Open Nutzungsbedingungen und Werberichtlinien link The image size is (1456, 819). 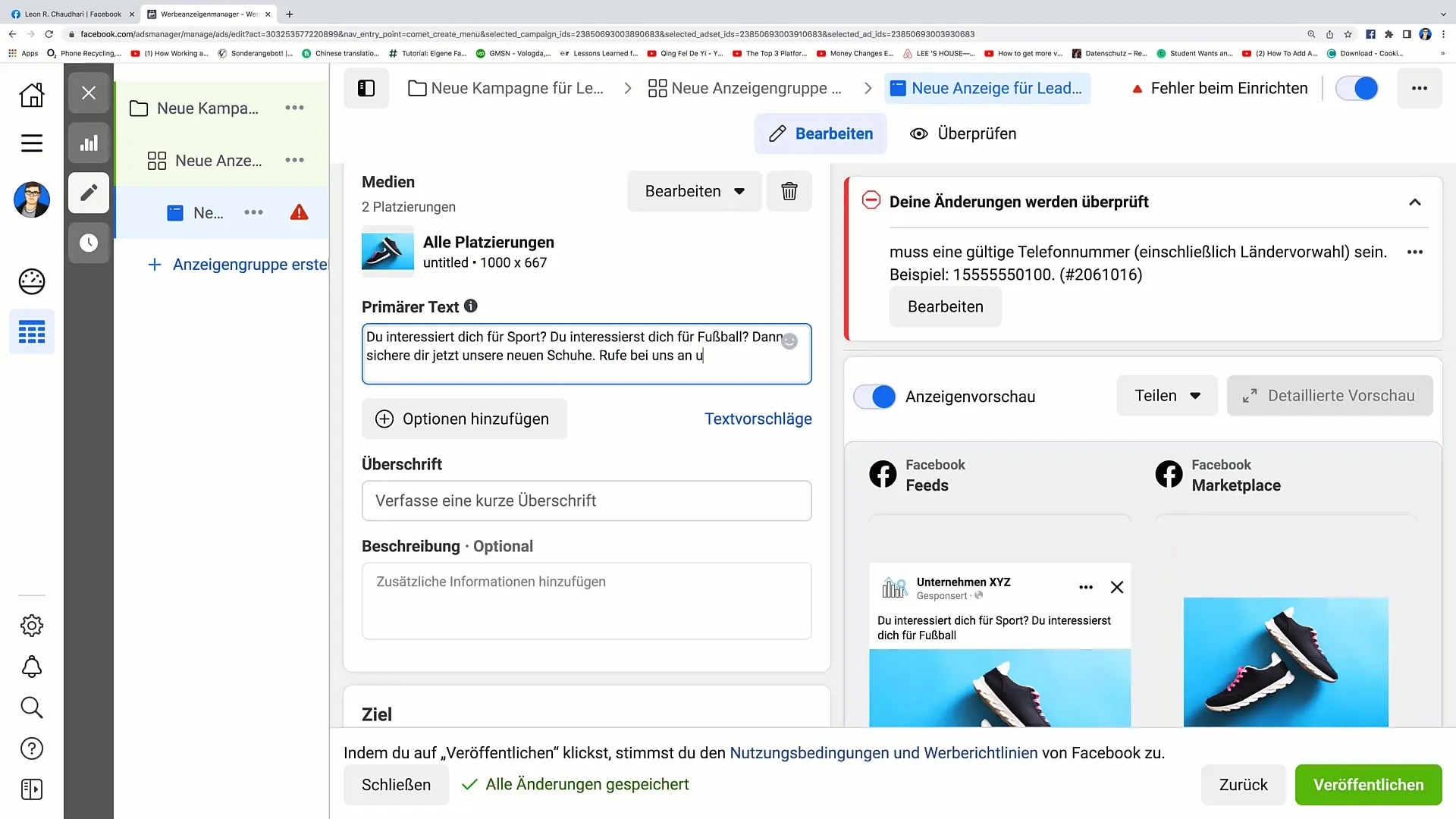click(883, 753)
